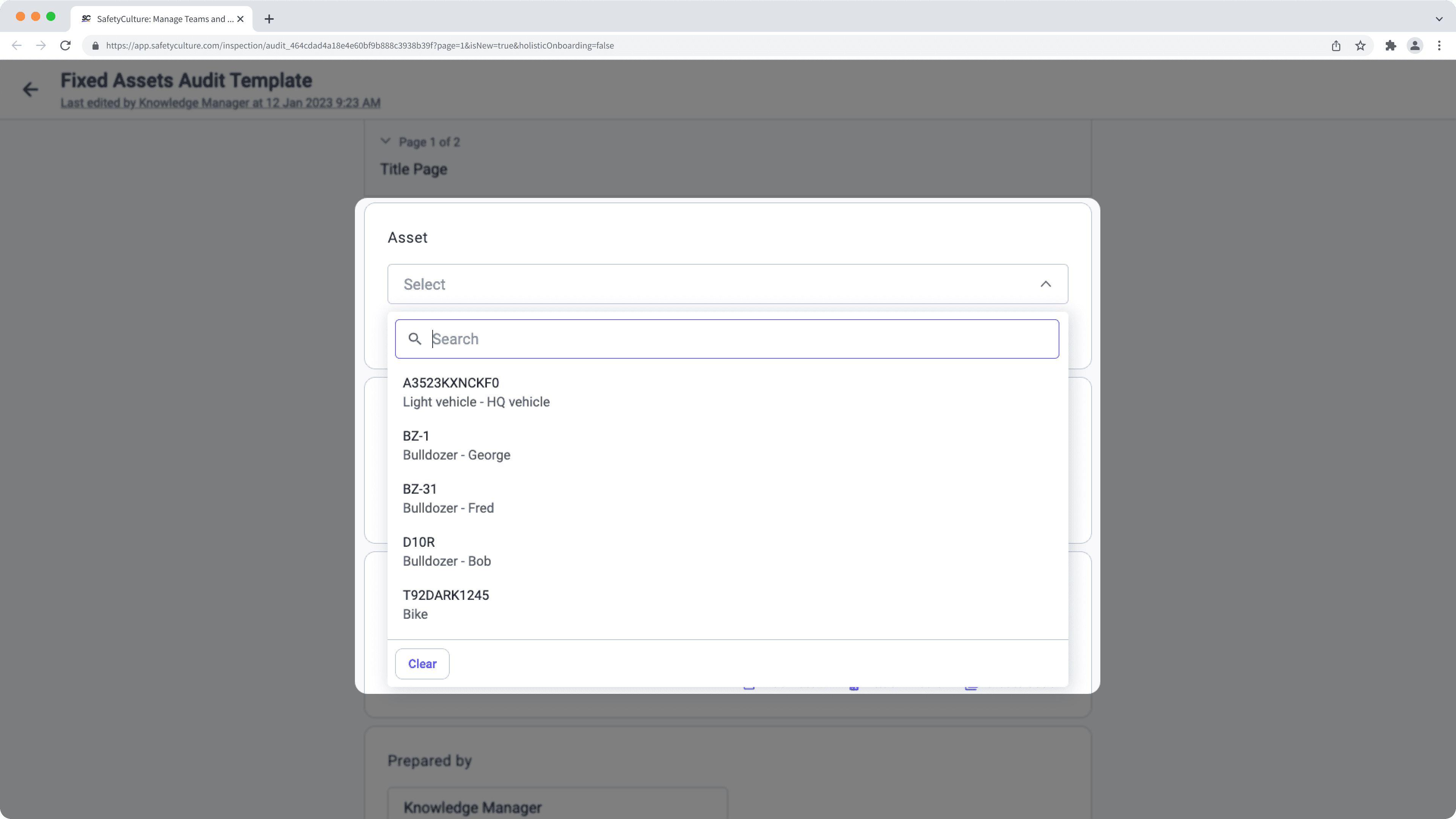Viewport: 1456px width, 819px height.
Task: Reload the current page
Action: 65,45
